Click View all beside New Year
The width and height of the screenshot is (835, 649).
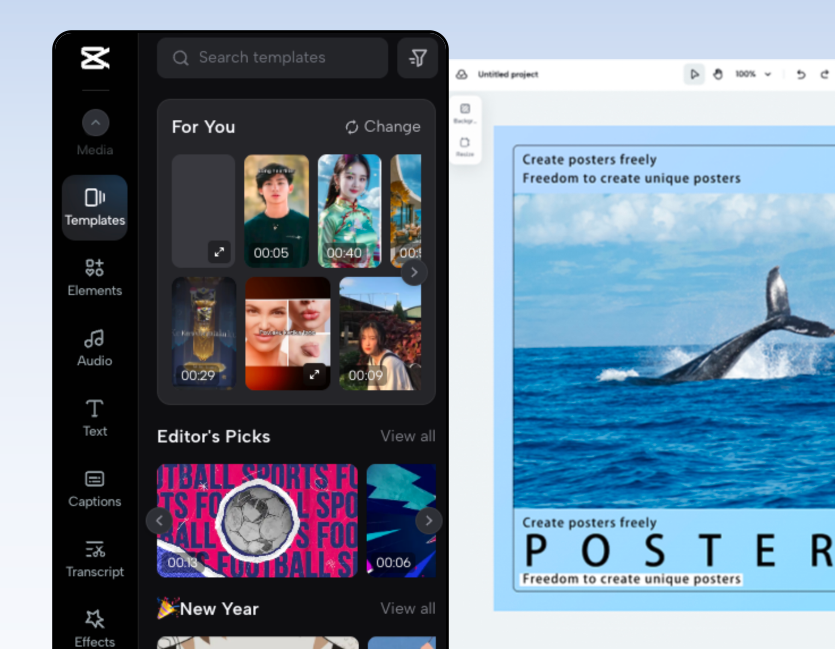(x=408, y=609)
